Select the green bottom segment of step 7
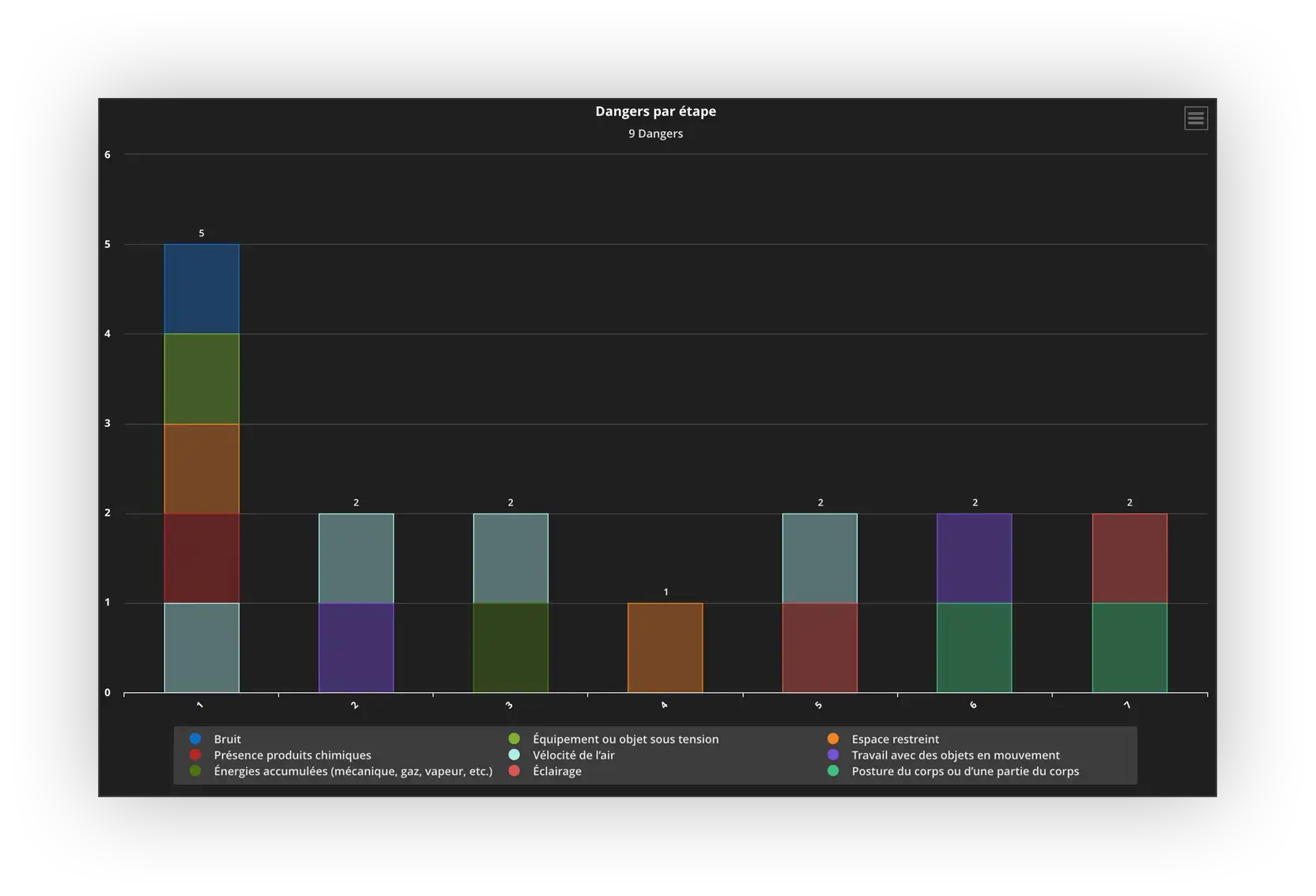This screenshot has width=1316, height=896. pos(1129,648)
